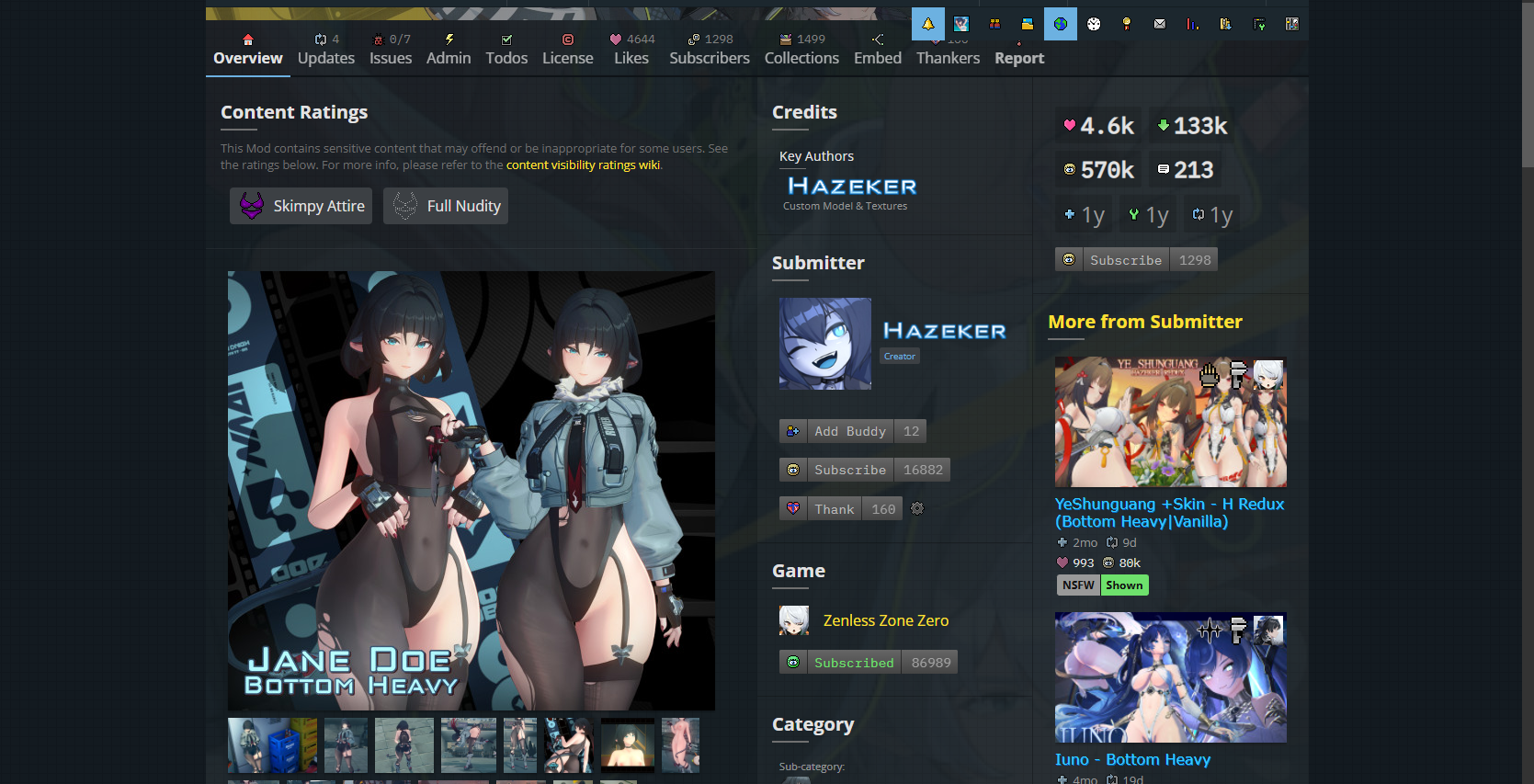Viewport: 1534px width, 784px height.
Task: Click the clock icon in top toolbar
Action: click(1093, 24)
